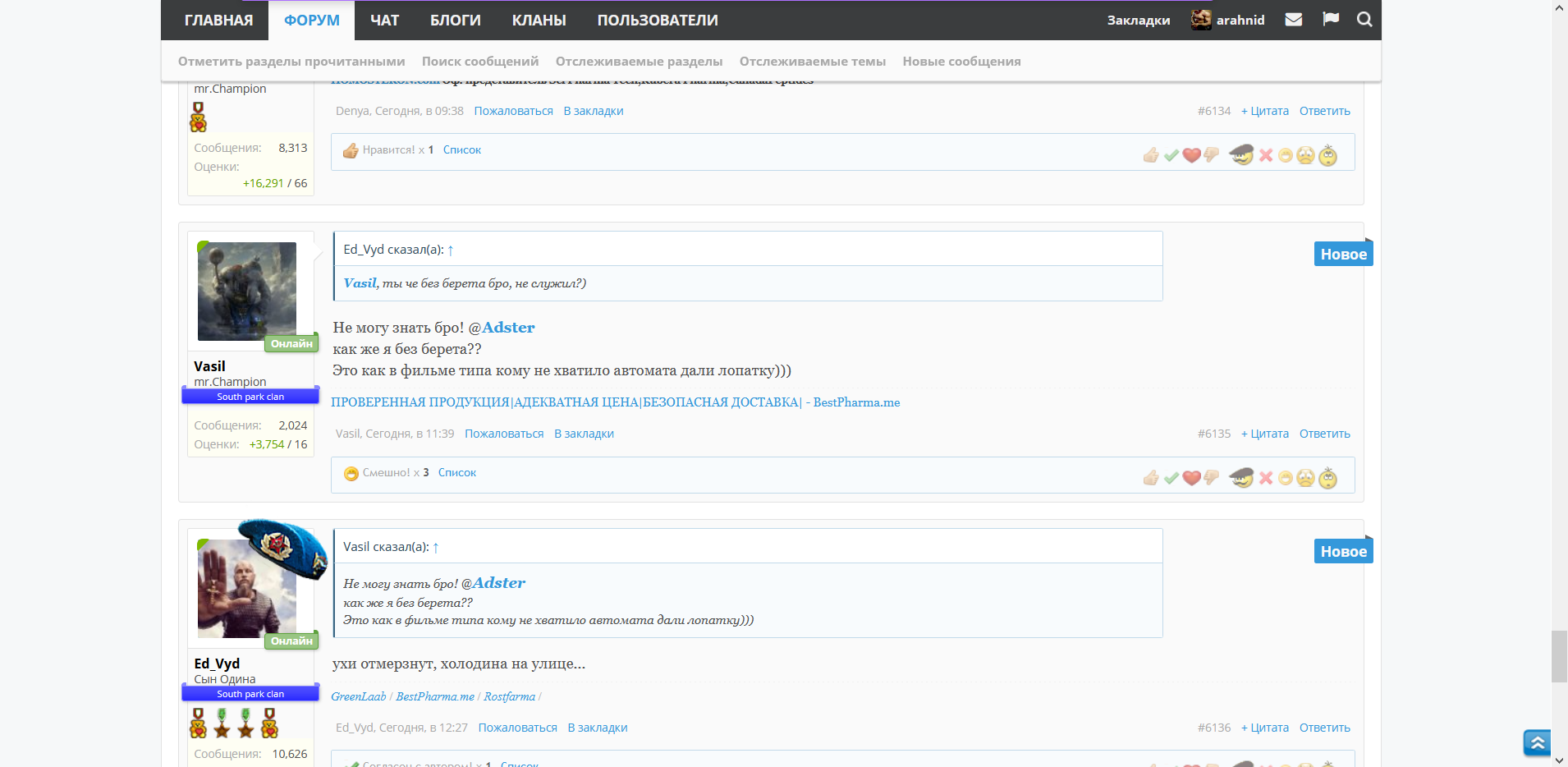Click the green checkmark reaction on post #6134
The image size is (1568, 767).
[1171, 155]
